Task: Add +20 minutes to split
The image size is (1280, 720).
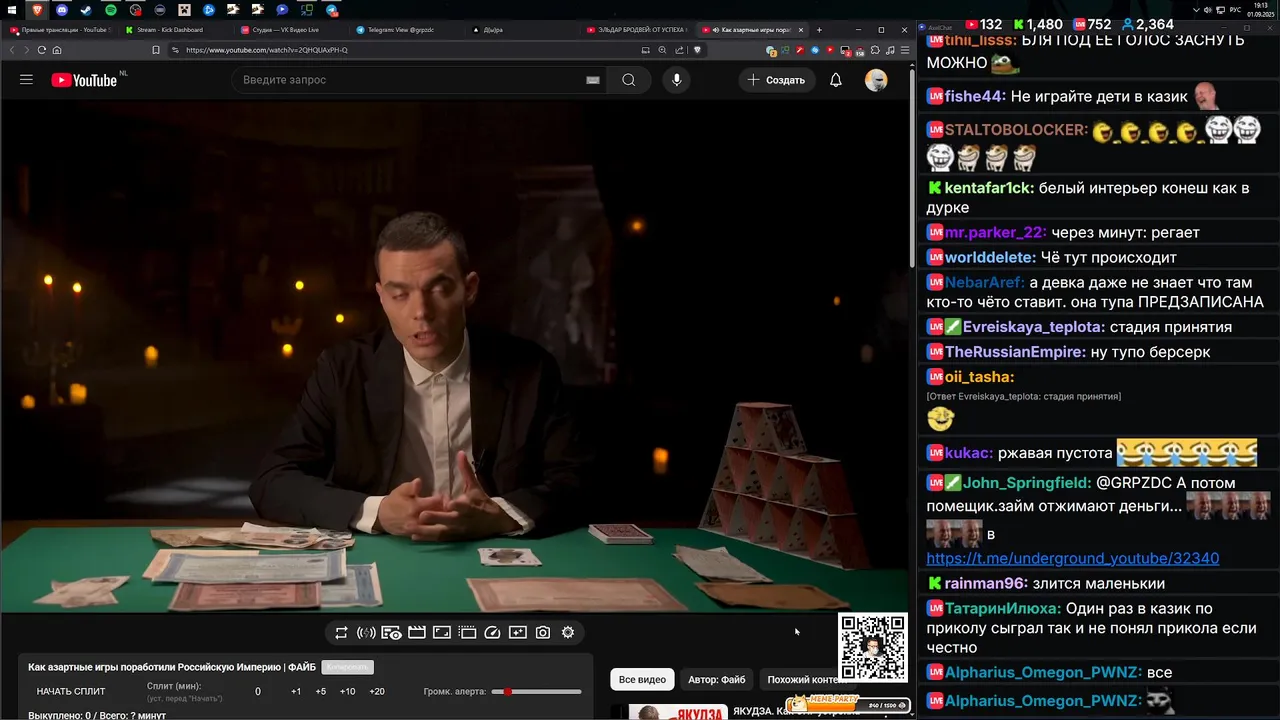Action: click(376, 691)
